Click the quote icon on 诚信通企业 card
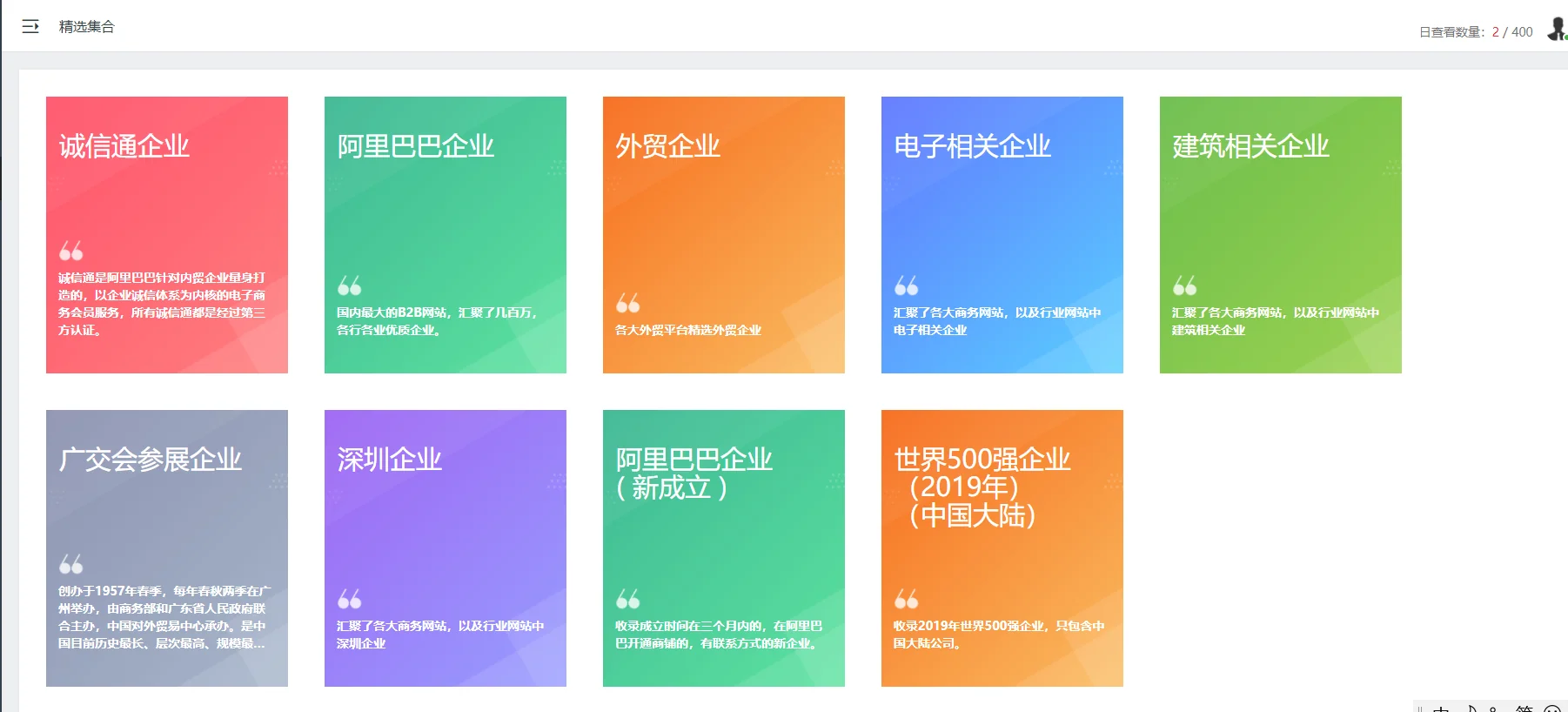The width and height of the screenshot is (1568, 712). coord(71,251)
